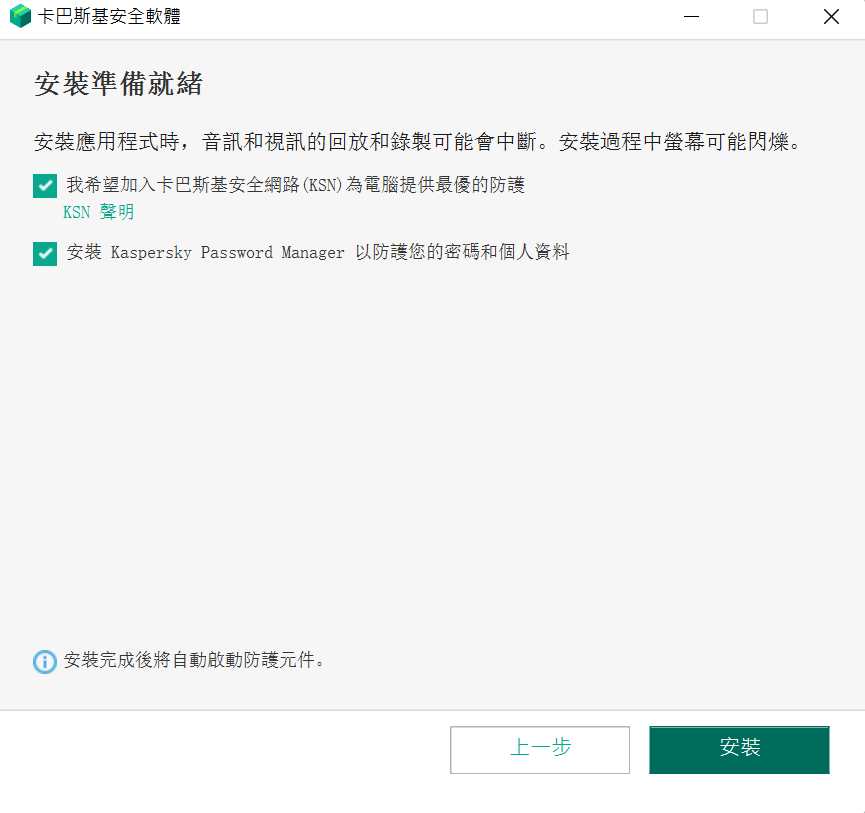
Task: Minimize the installer window
Action: (691, 17)
